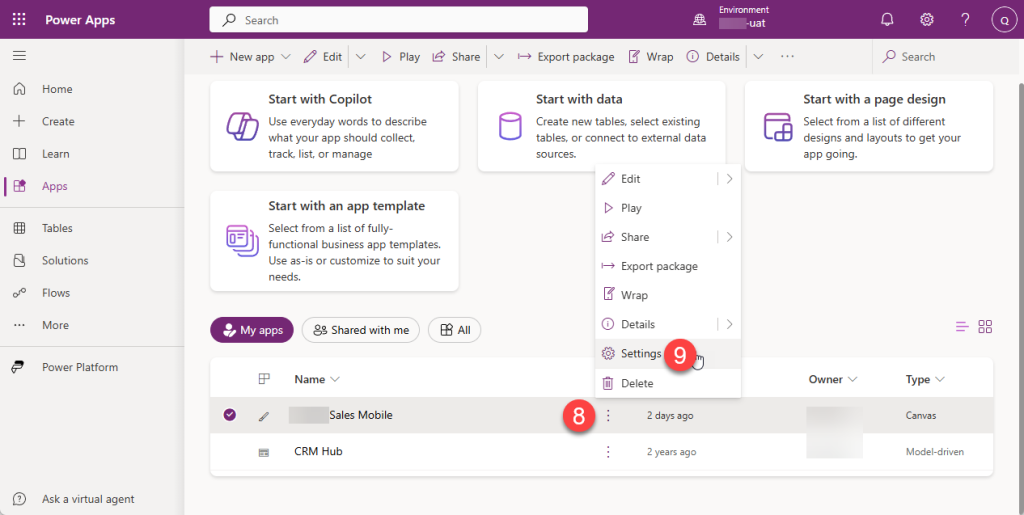
Task: Sort by the Name column header
Action: [317, 379]
